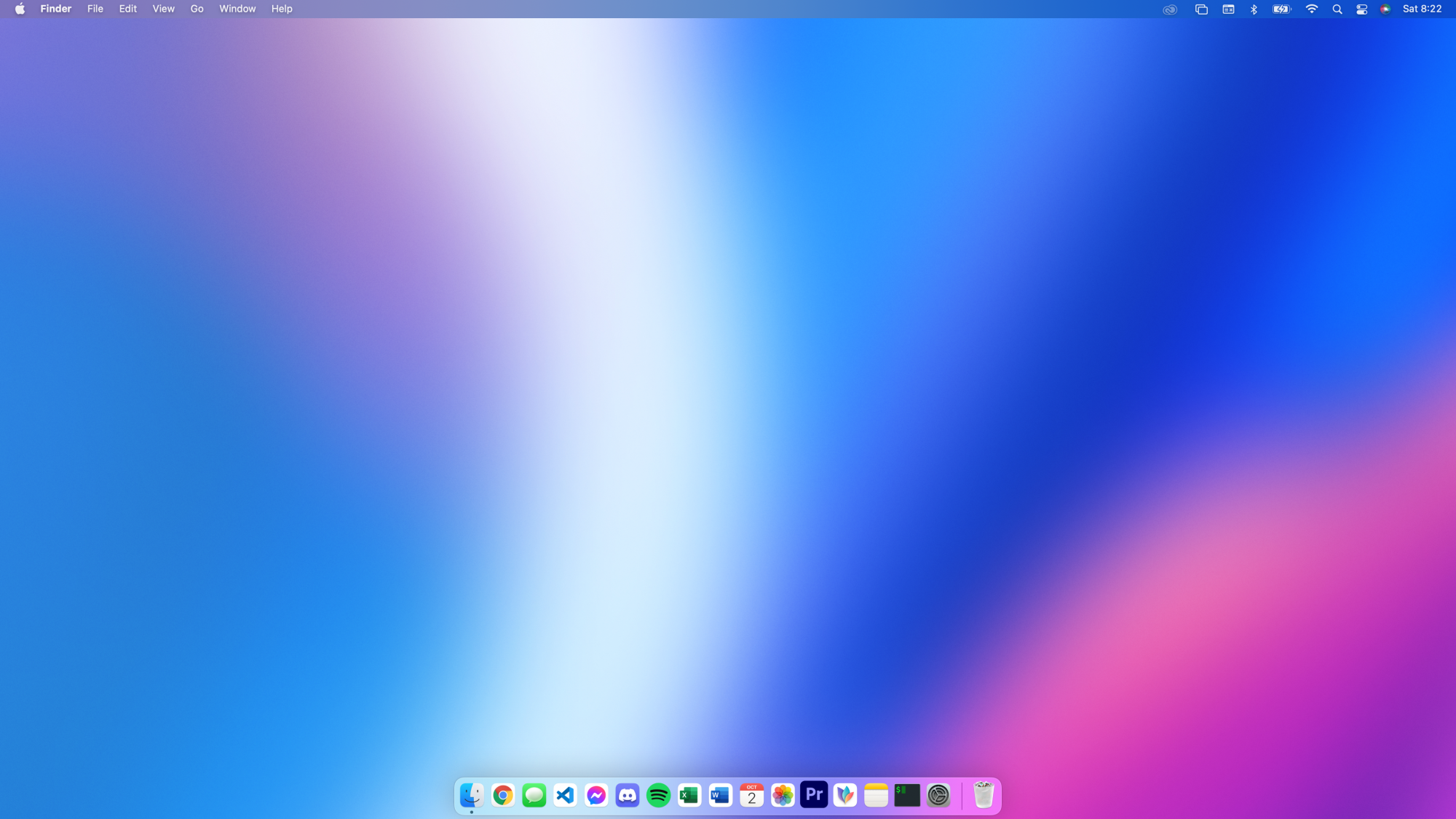Open Google Chrome from the dock

502,795
